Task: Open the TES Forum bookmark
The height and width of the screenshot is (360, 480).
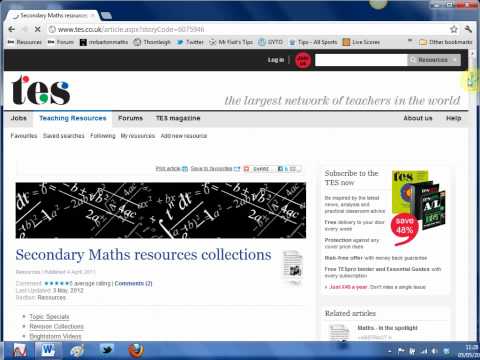Action: pos(61,42)
